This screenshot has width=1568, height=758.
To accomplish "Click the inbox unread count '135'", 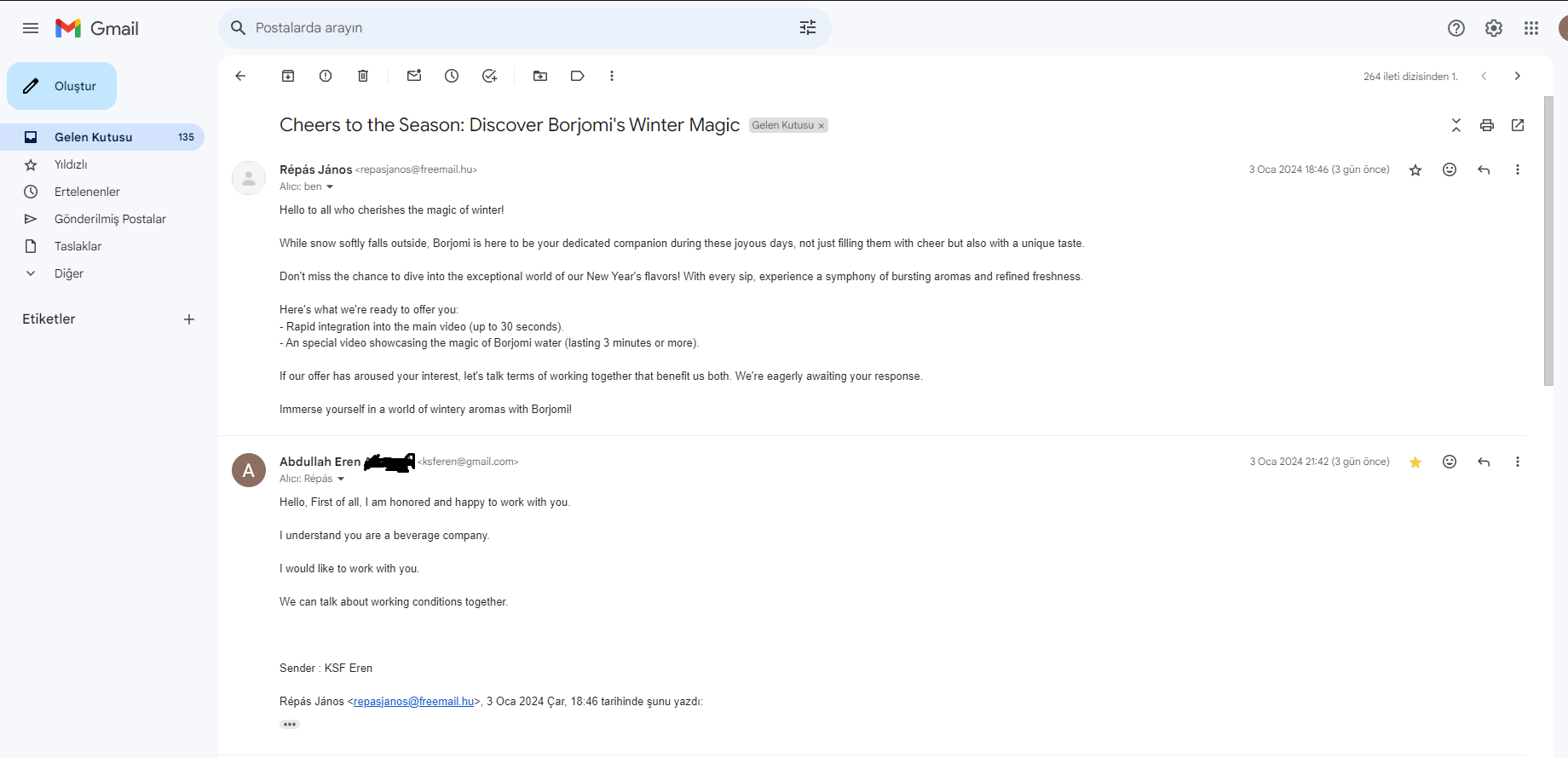I will pos(186,137).
